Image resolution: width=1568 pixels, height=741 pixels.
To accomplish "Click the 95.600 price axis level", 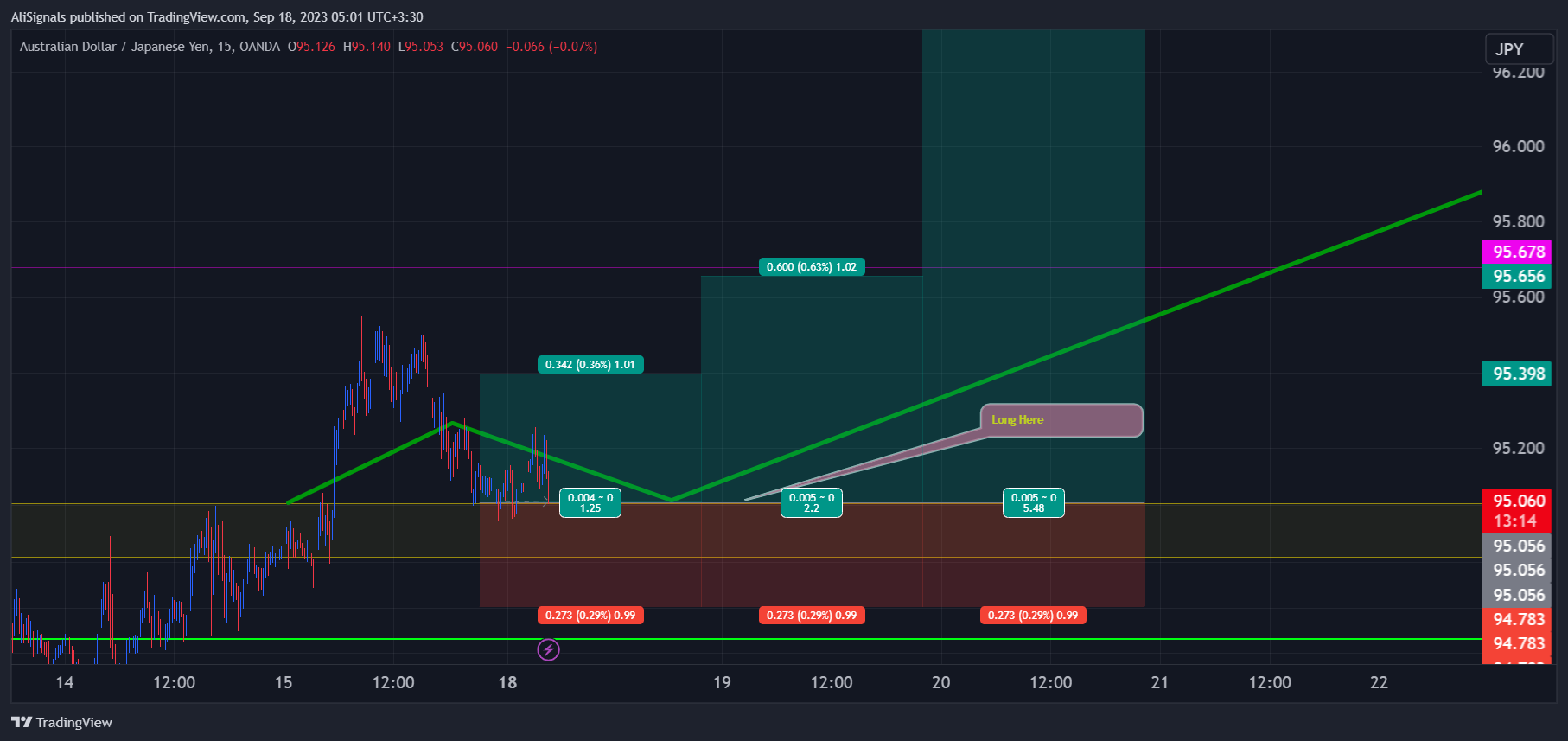I will pyautogui.click(x=1518, y=297).
